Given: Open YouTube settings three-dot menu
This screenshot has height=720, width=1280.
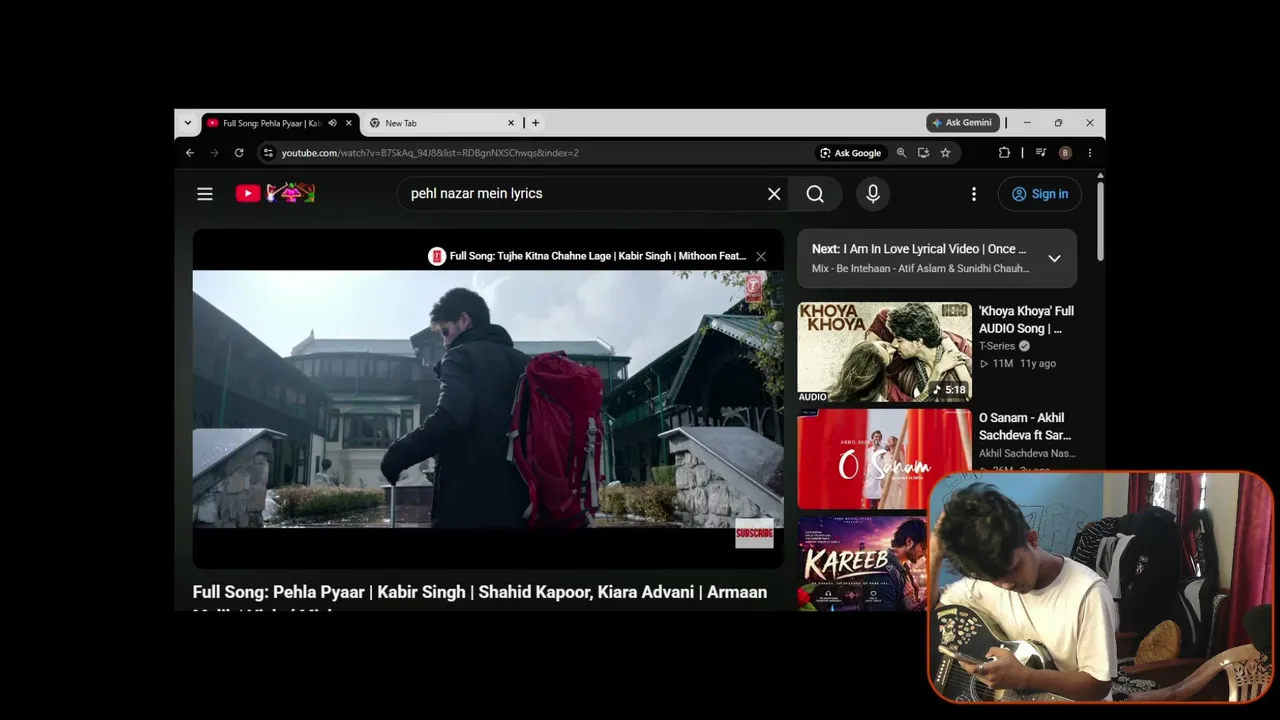Looking at the screenshot, I should pos(974,194).
